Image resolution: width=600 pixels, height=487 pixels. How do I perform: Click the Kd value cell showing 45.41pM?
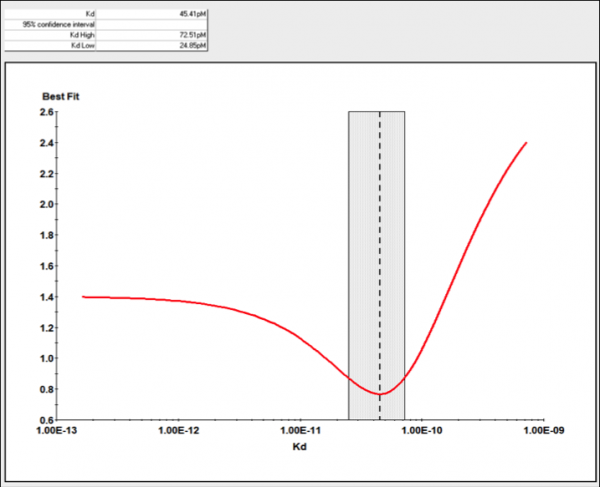tap(155, 14)
